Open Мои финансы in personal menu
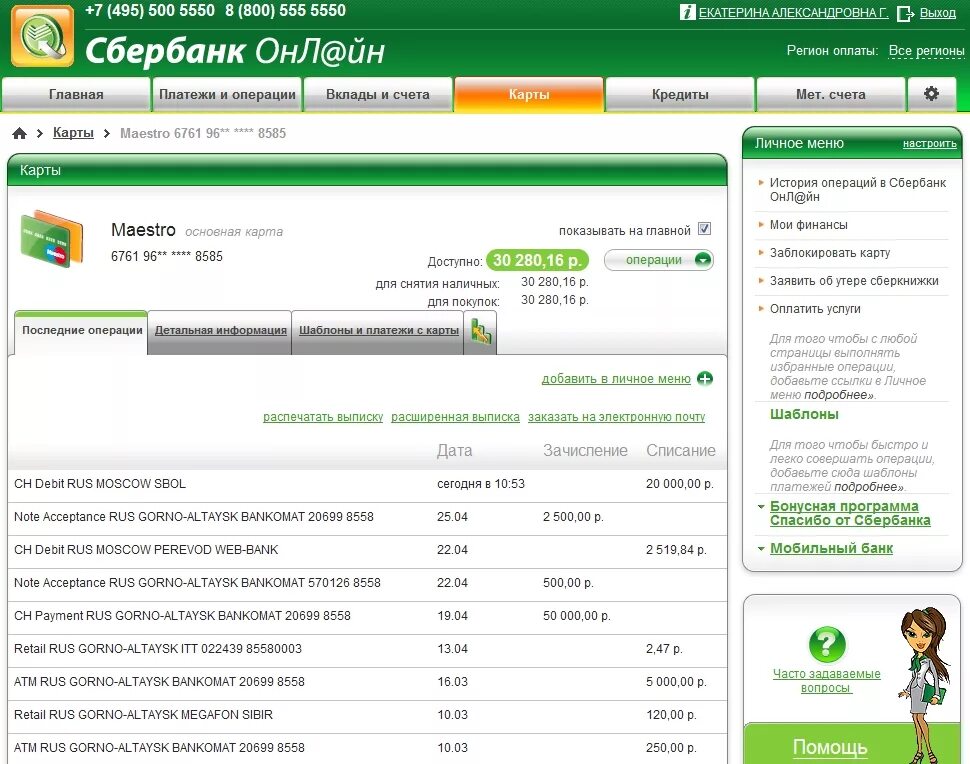The width and height of the screenshot is (970, 764). (809, 225)
